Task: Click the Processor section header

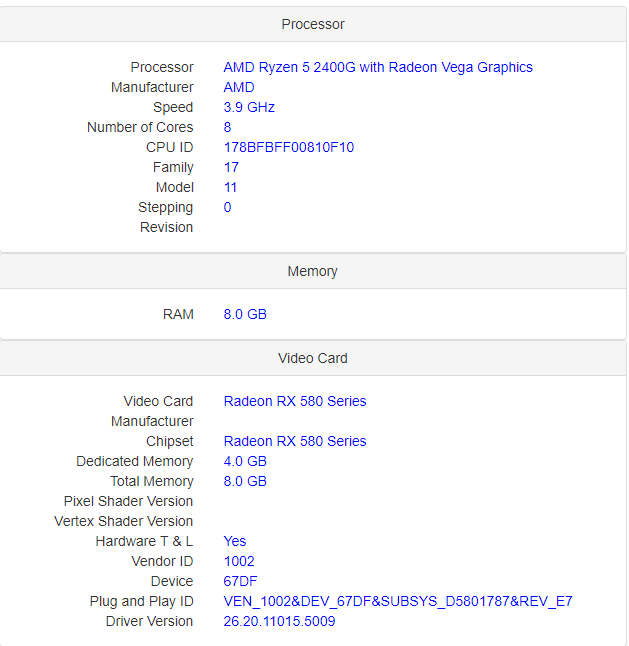Action: [x=313, y=24]
